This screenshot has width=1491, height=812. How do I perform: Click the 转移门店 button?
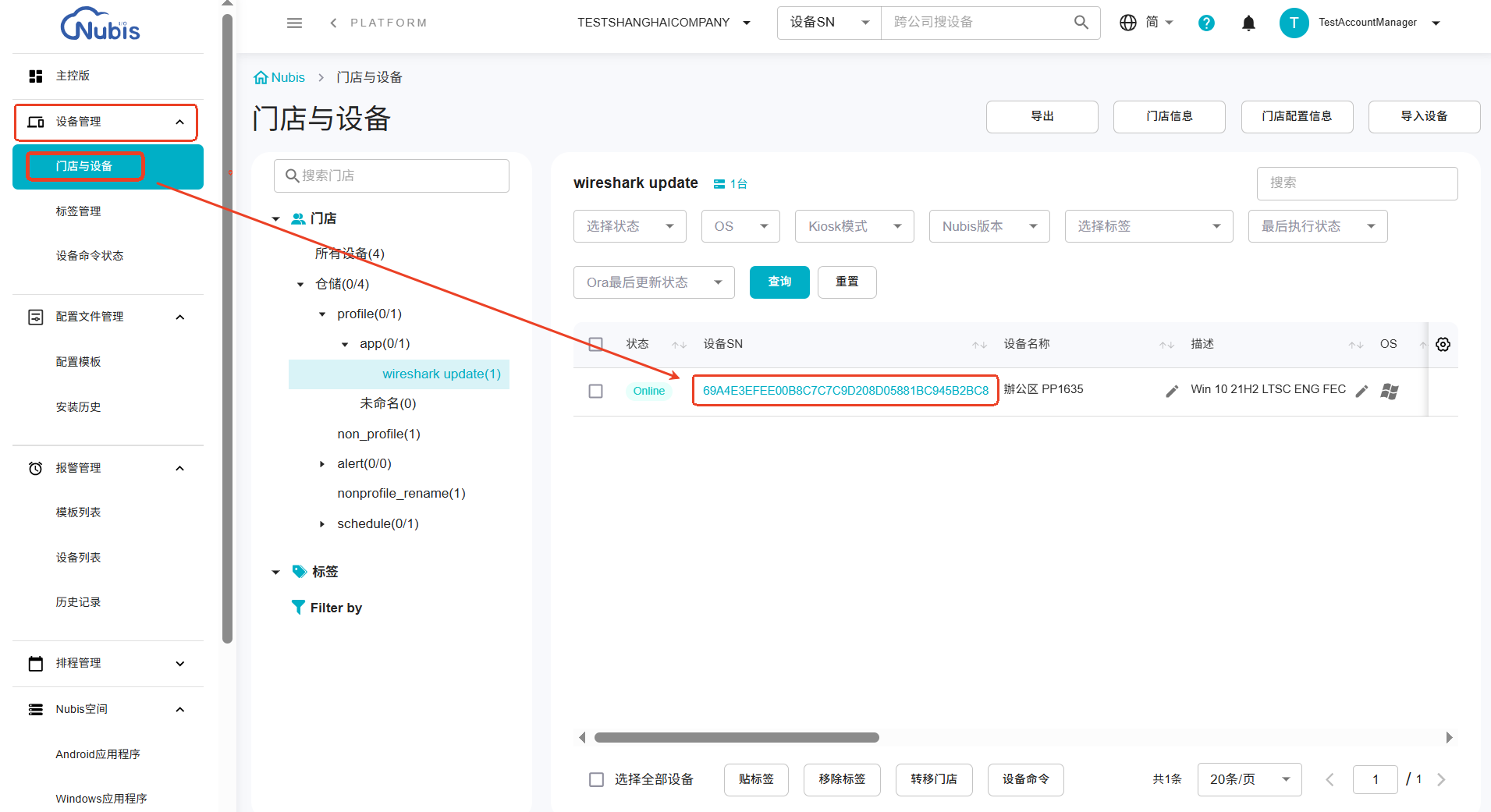[x=934, y=779]
